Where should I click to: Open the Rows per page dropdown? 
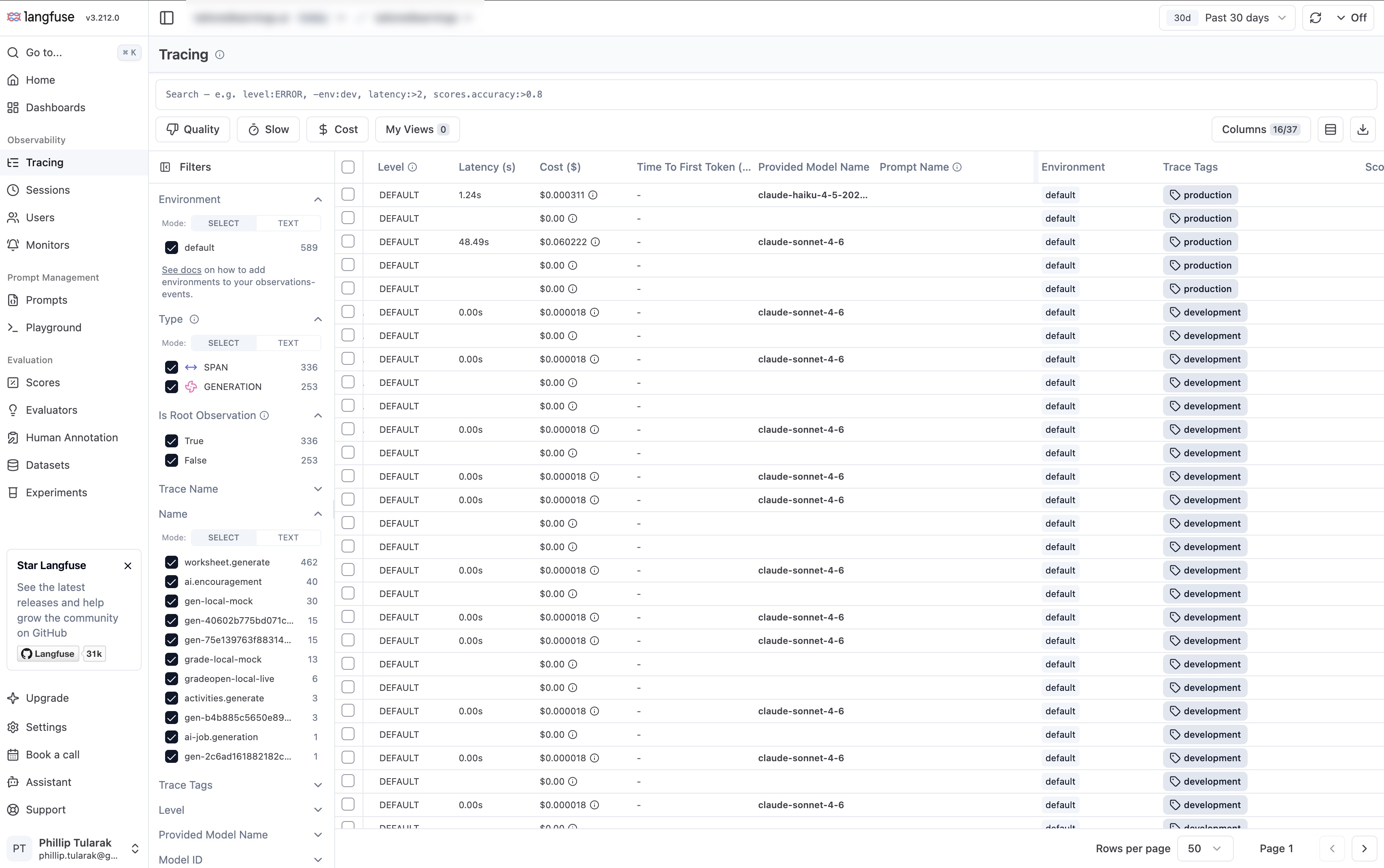point(1205,849)
